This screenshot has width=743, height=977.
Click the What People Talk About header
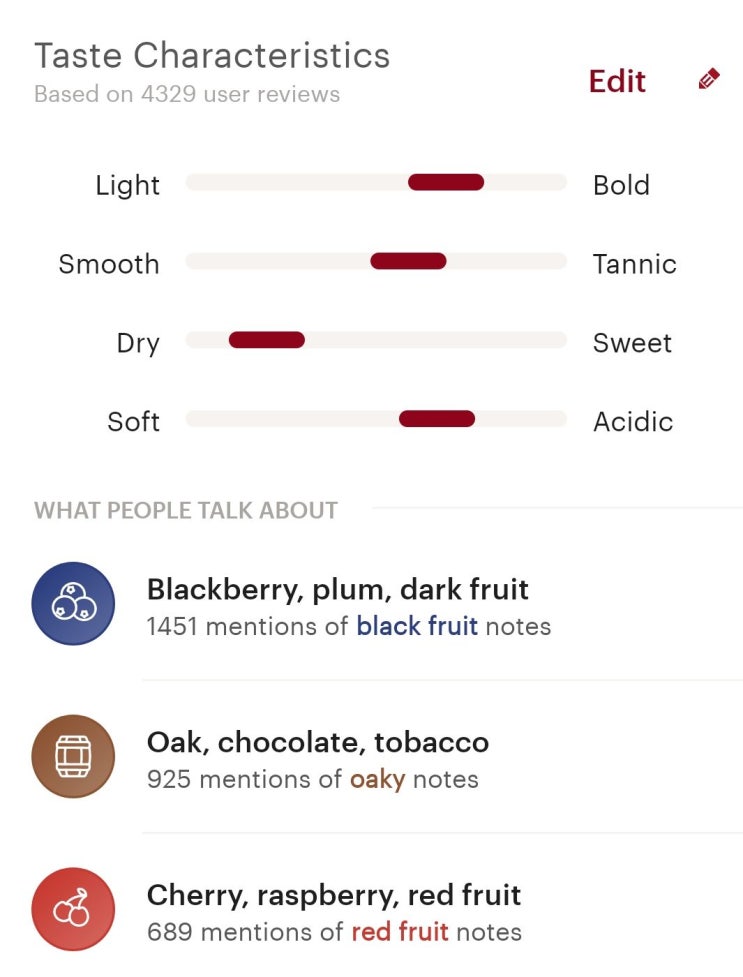186,510
